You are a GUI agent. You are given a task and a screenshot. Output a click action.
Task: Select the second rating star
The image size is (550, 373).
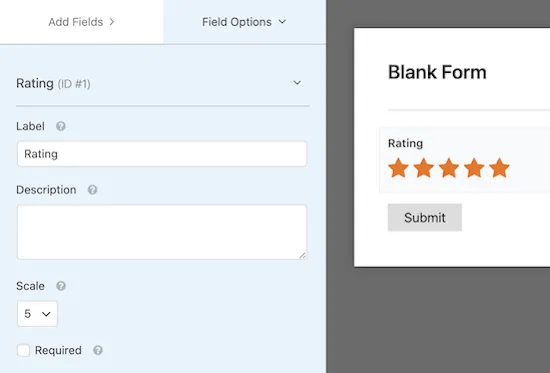coord(424,168)
